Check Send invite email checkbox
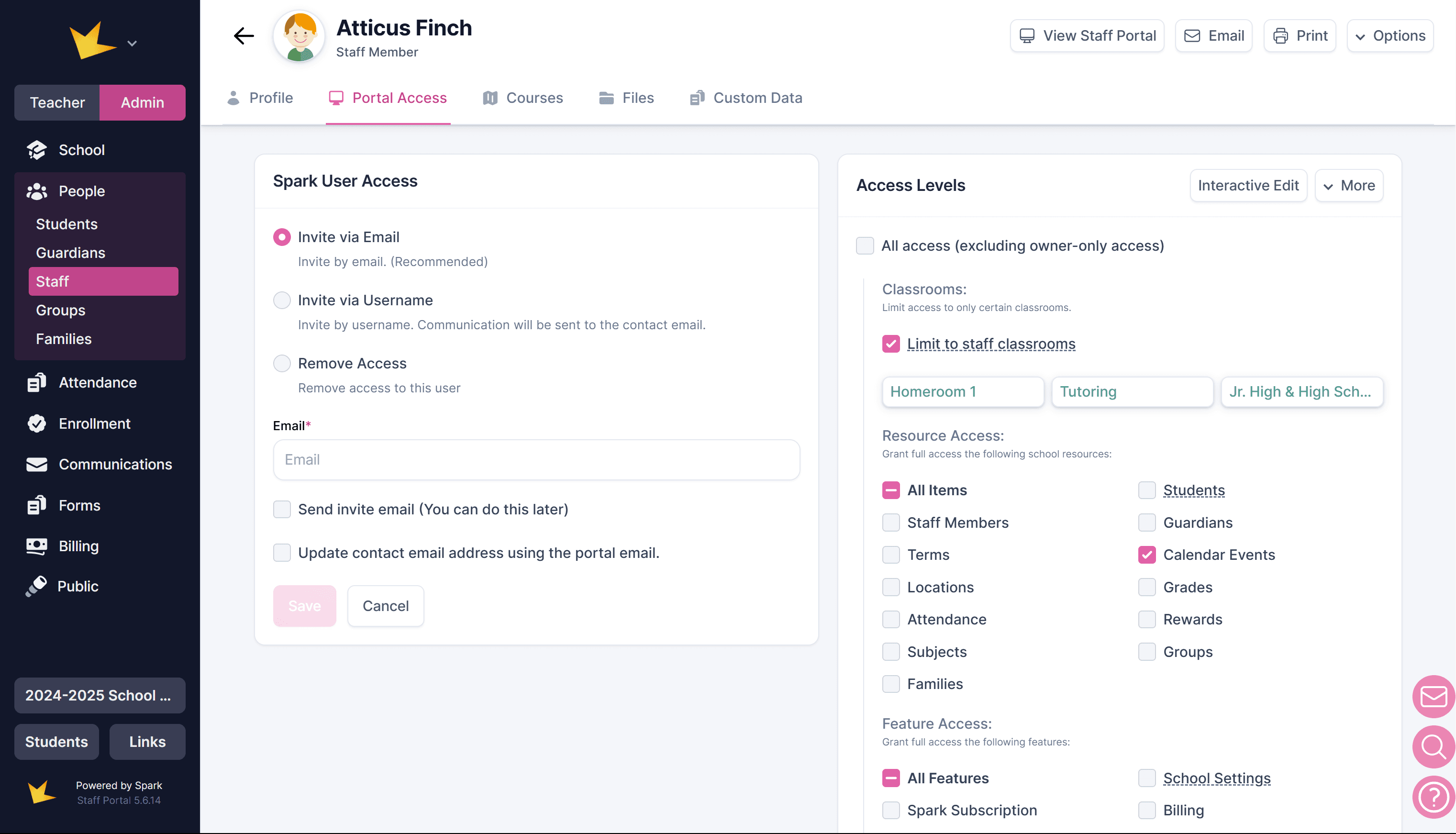Image resolution: width=1456 pixels, height=834 pixels. [282, 509]
